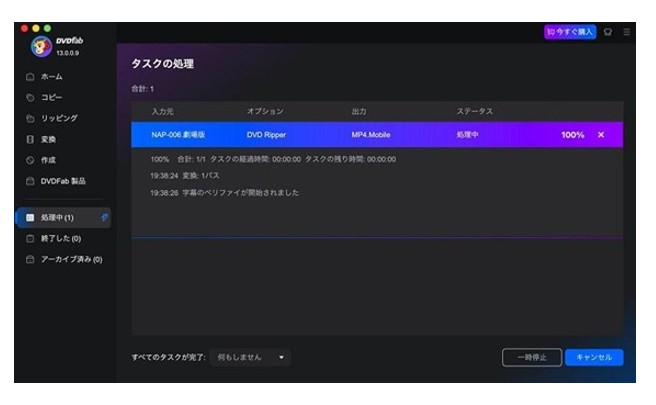This screenshot has height=405, width=656.
Task: Open the hamburger menu at top right
Action: (x=626, y=32)
